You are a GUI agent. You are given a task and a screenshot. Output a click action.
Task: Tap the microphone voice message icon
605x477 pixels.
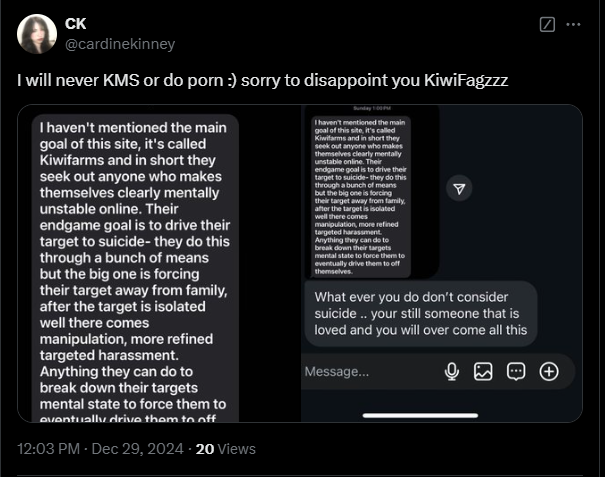[x=451, y=372]
